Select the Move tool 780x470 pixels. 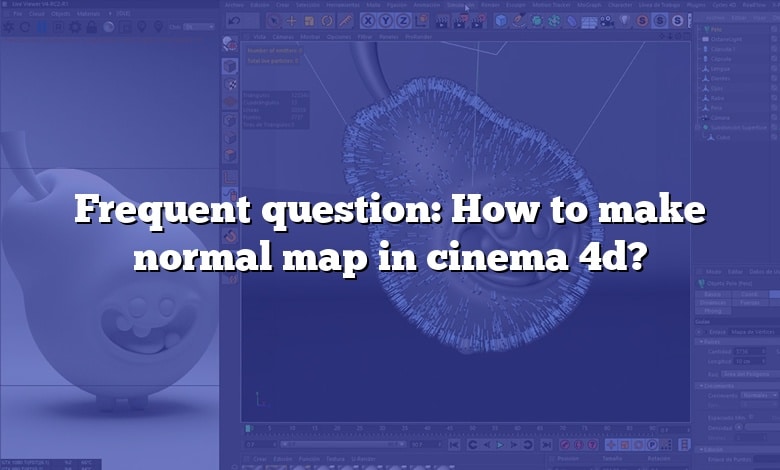point(292,21)
